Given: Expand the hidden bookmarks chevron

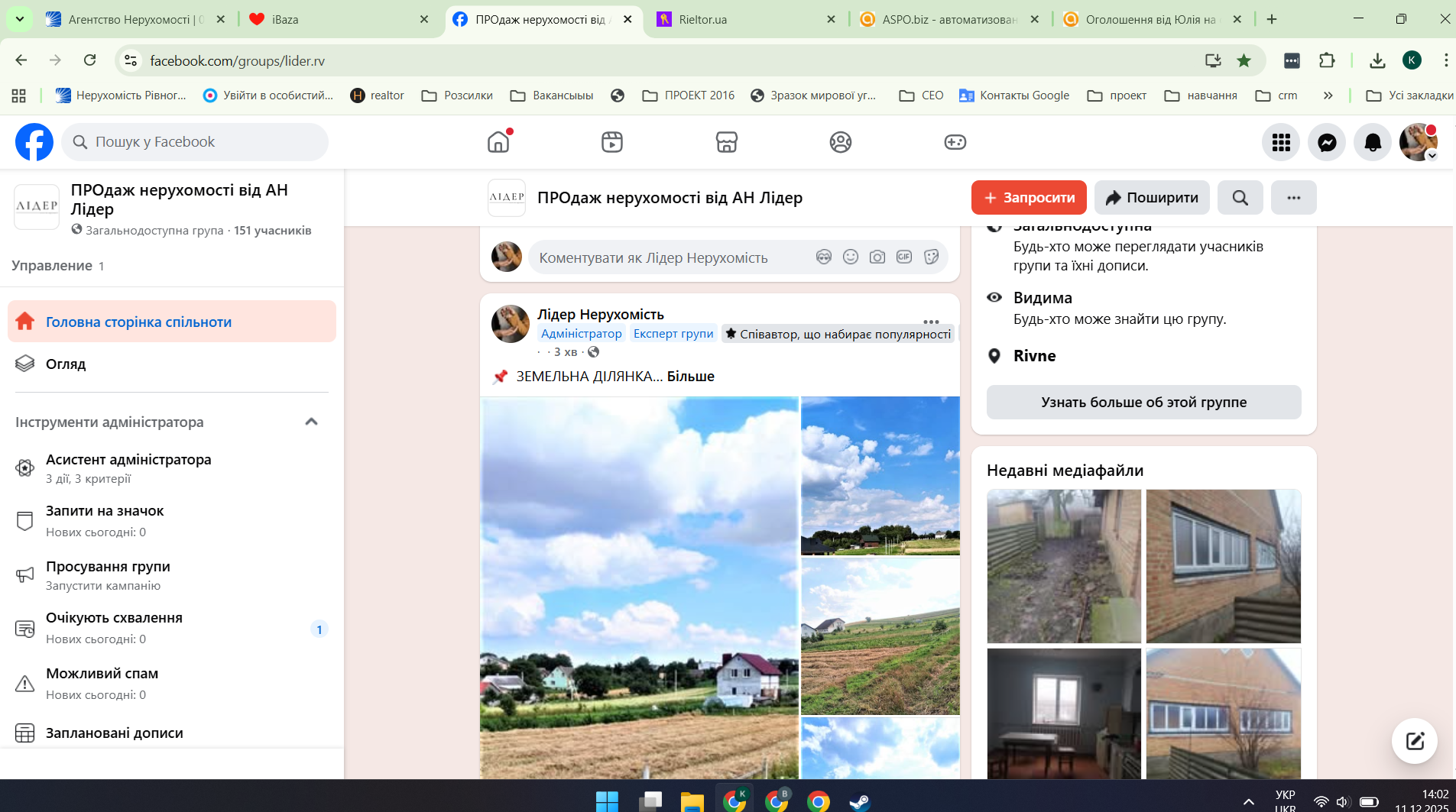Looking at the screenshot, I should tap(1328, 95).
